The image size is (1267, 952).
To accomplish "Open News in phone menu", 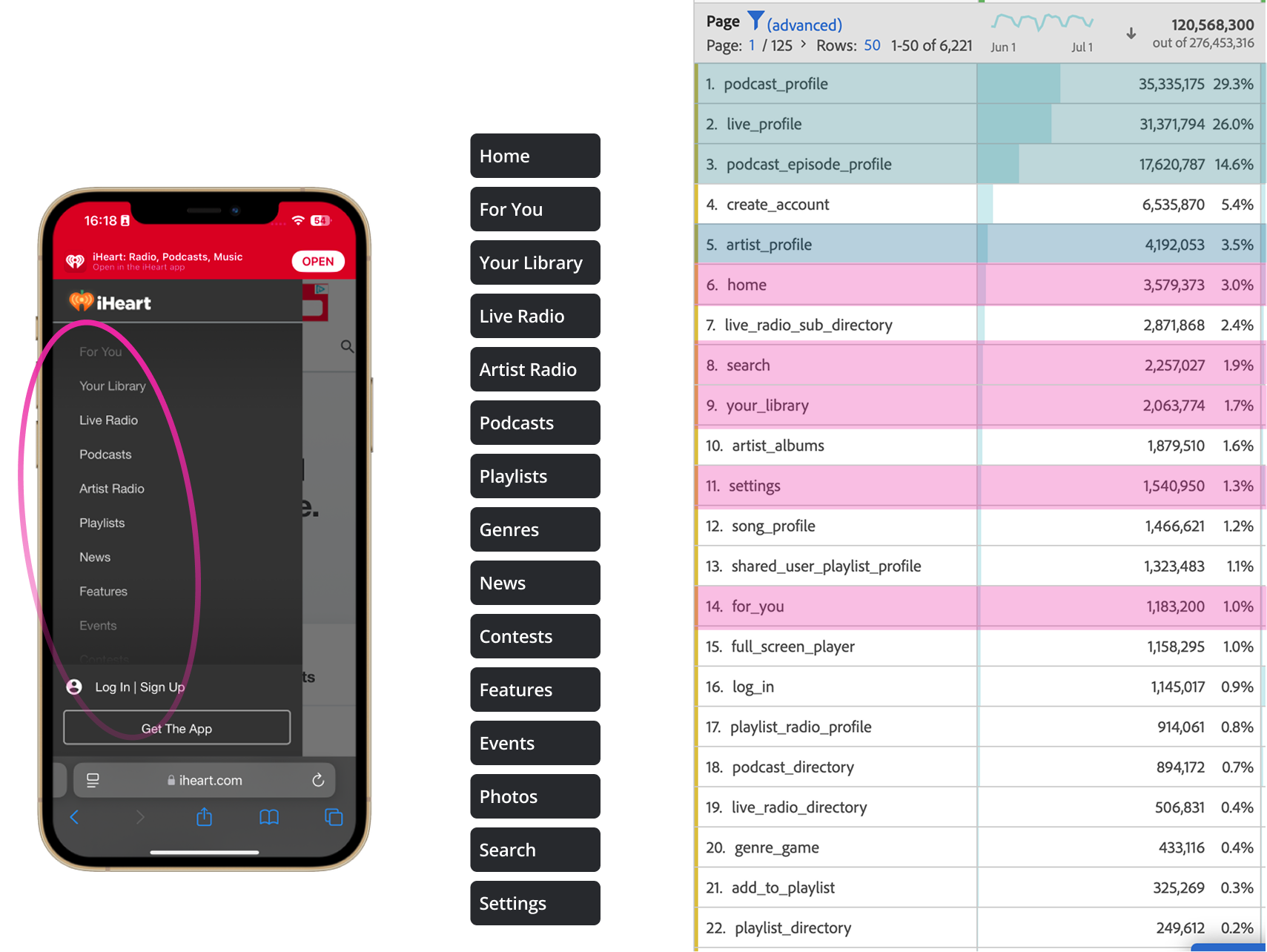I will pos(95,557).
